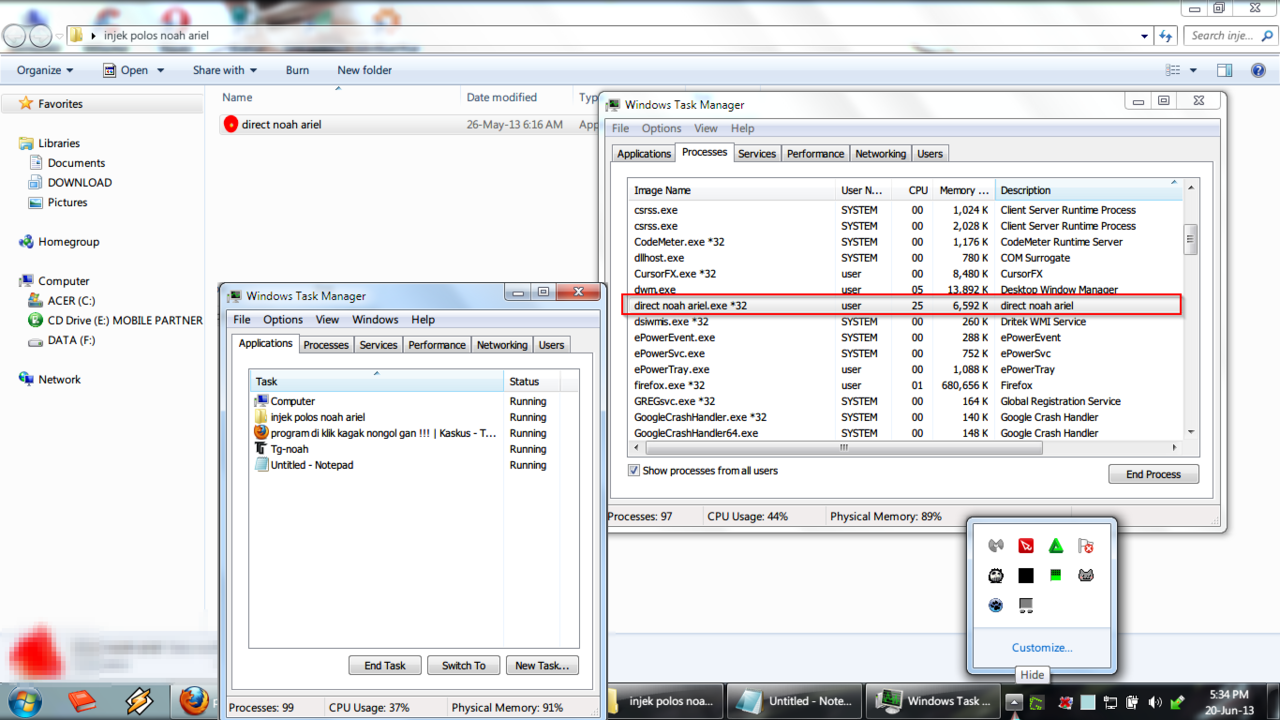The image size is (1280, 720).
Task: Click the solid black square tray icon
Action: click(x=1026, y=576)
